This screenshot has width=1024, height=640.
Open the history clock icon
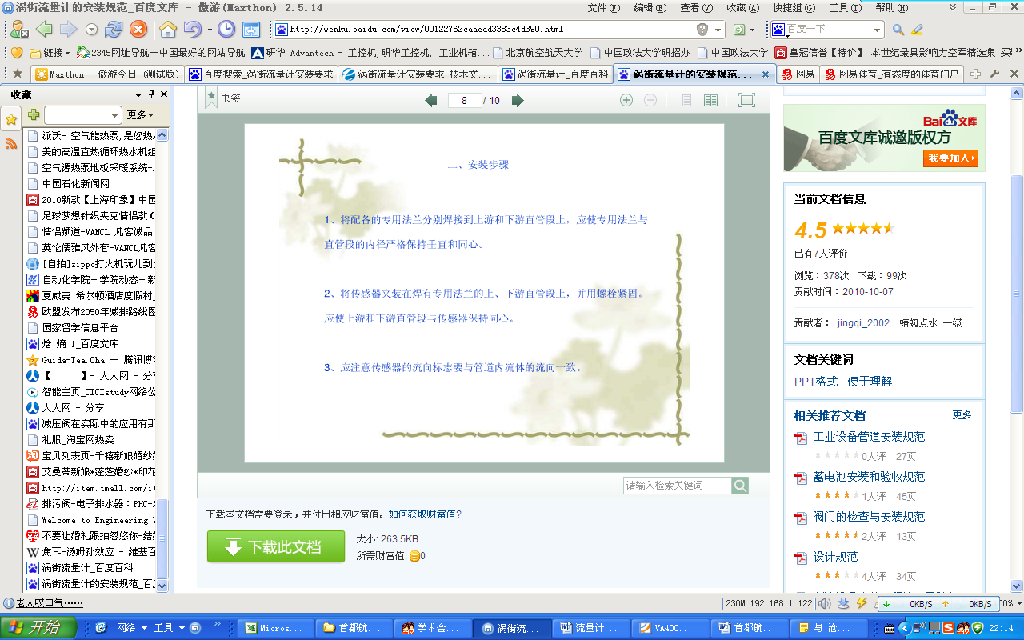pyautogui.click(x=226, y=29)
